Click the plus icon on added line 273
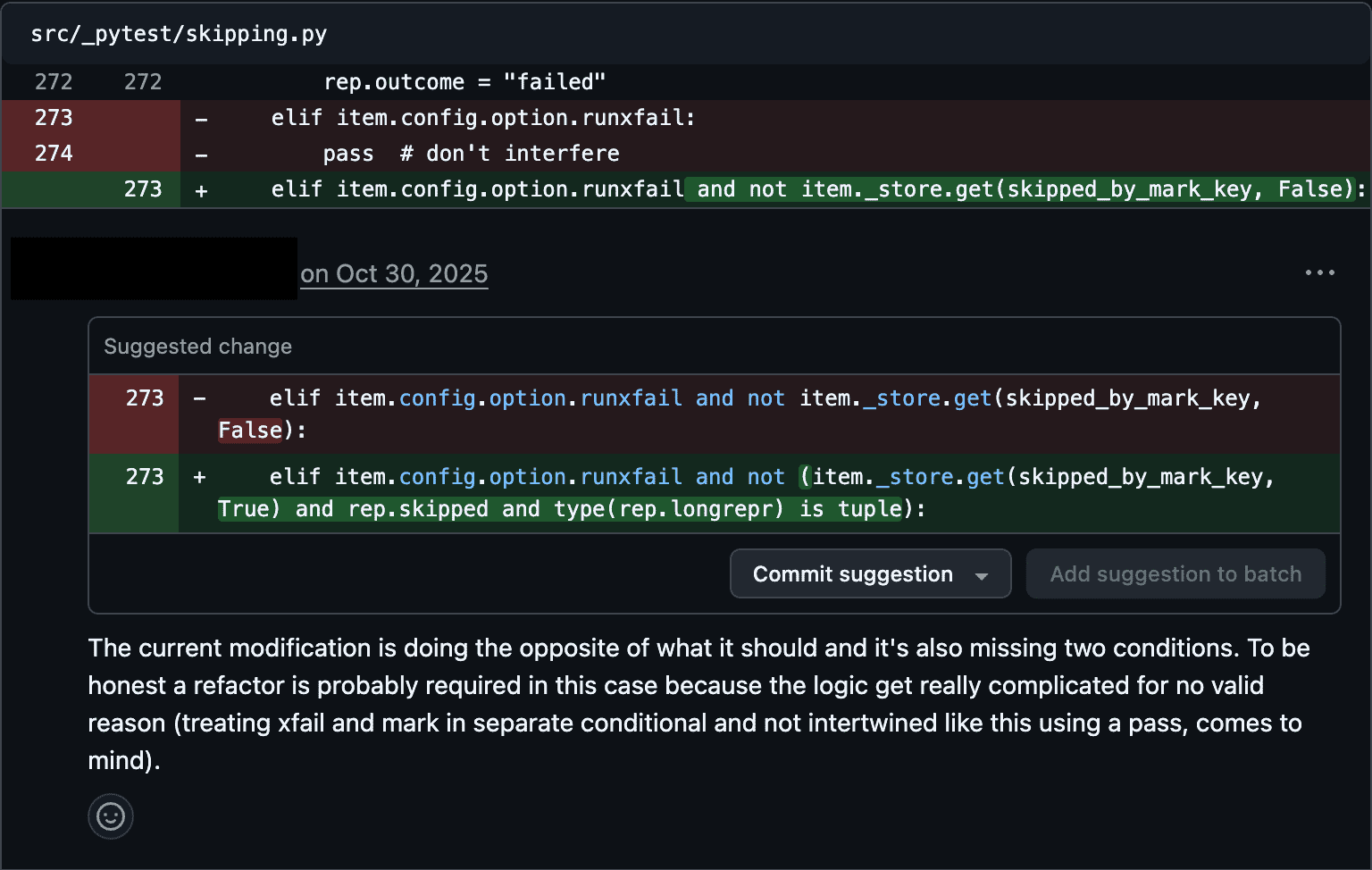Image resolution: width=1372 pixels, height=870 pixels. point(202,188)
